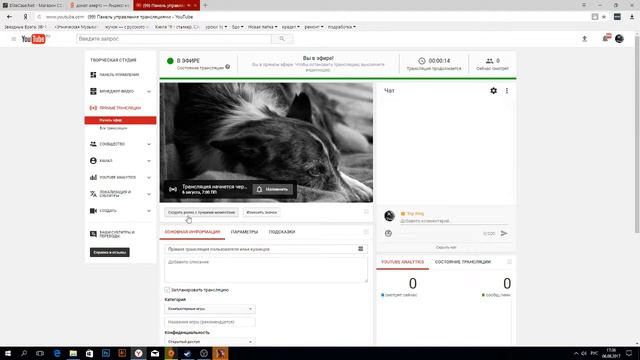Image resolution: width=640 pixels, height=360 pixels.
Task: Go to the YouTube logo home
Action: (x=33, y=39)
